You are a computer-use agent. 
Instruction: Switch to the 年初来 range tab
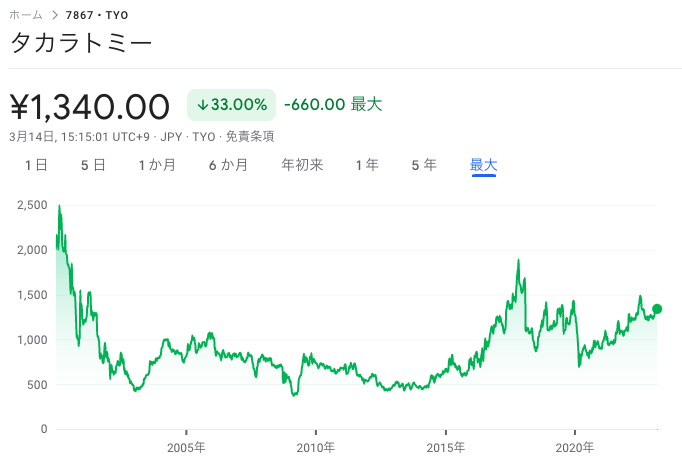302,165
